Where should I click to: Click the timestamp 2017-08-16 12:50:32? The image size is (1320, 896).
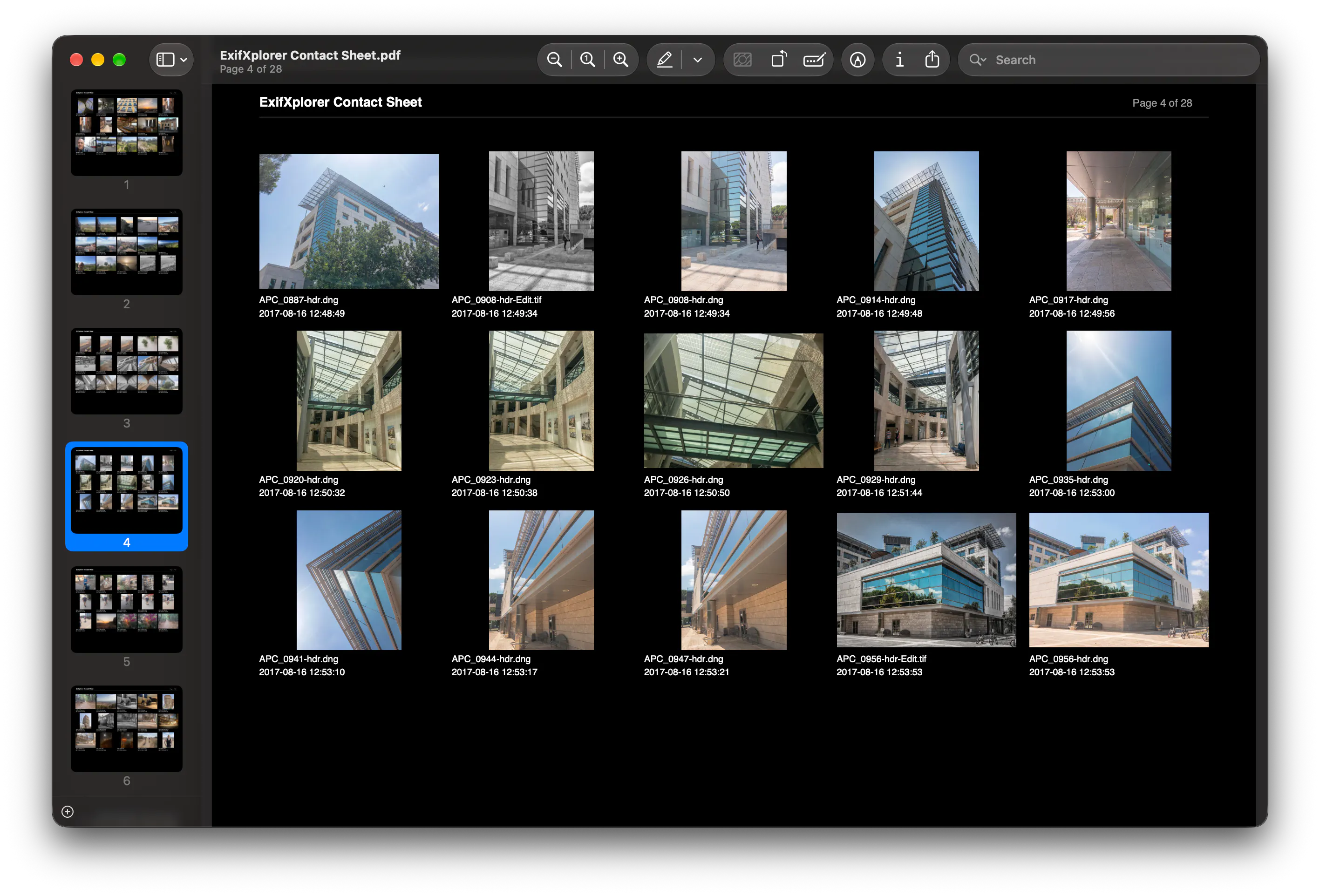point(302,493)
